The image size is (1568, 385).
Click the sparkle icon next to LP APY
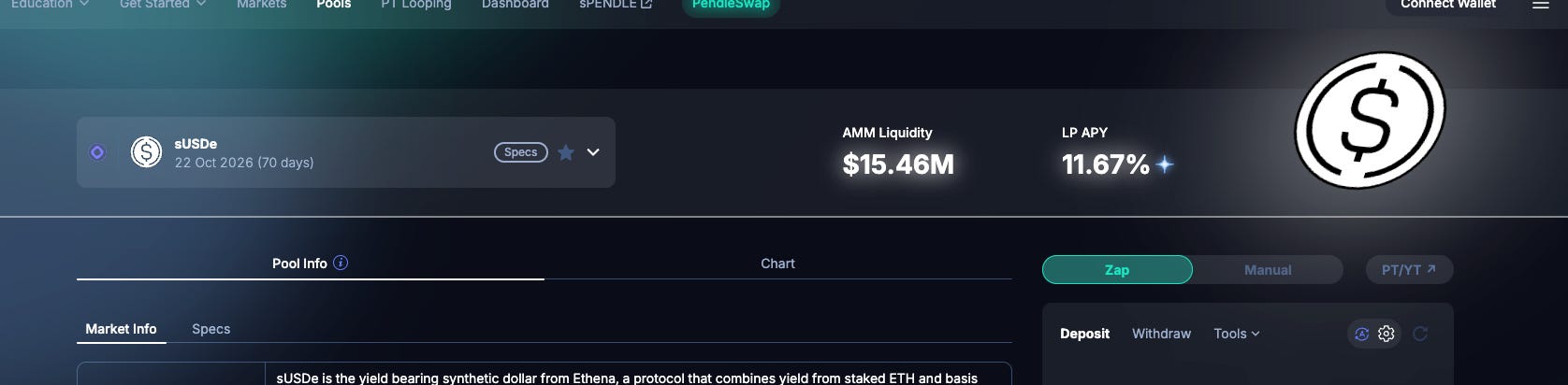pyautogui.click(x=1165, y=164)
